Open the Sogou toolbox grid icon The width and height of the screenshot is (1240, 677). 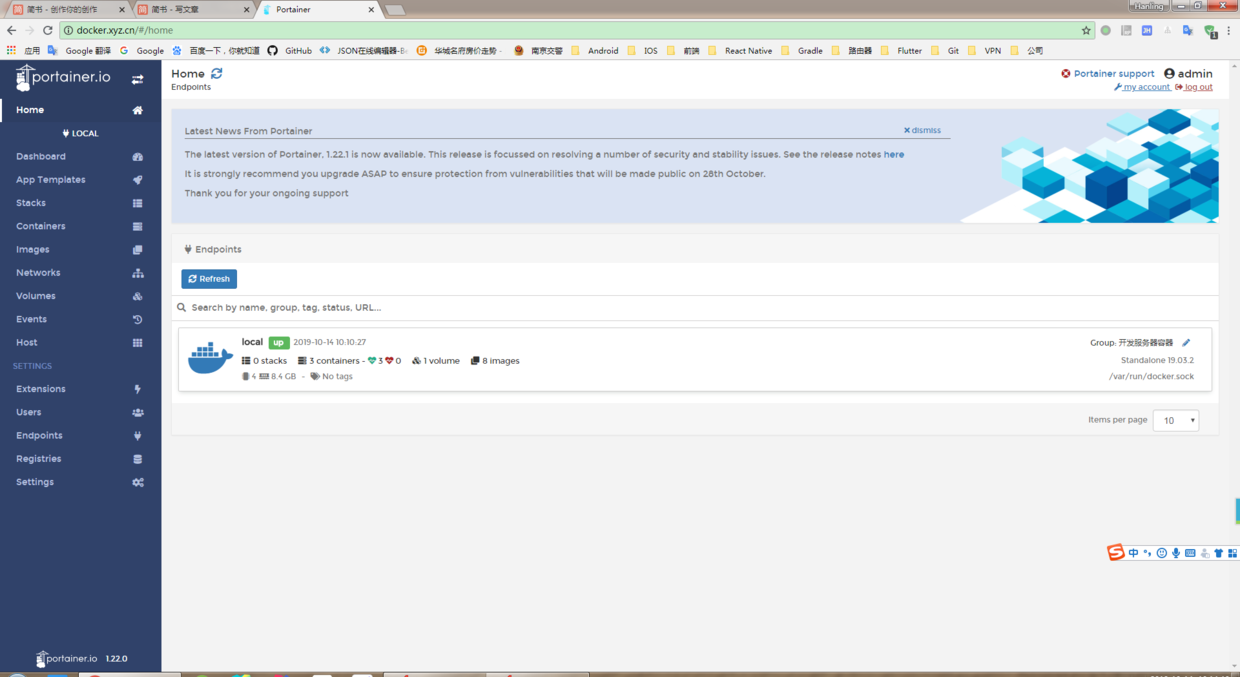pos(1232,553)
